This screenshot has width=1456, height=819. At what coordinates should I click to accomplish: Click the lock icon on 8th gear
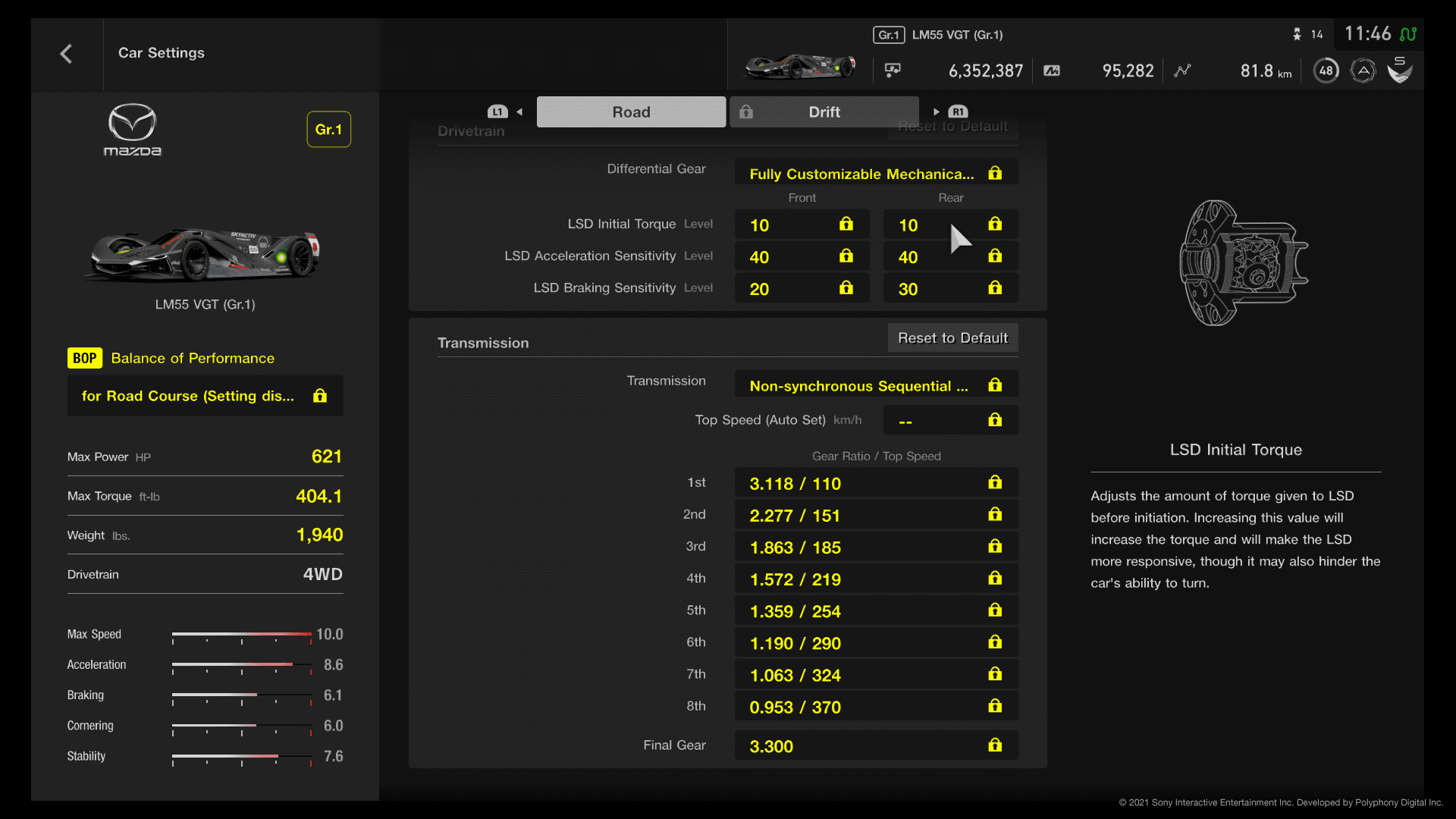(x=995, y=706)
